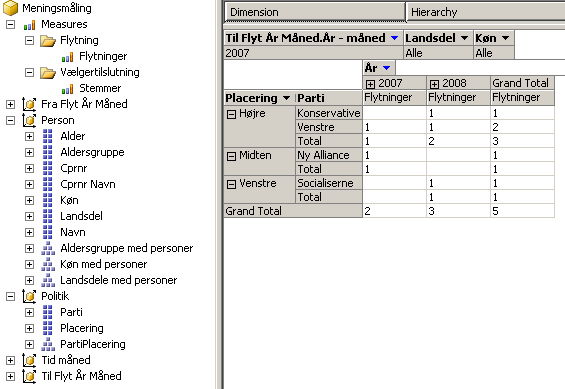
Task: Expand the Landsdel attribute node
Action: (30, 216)
